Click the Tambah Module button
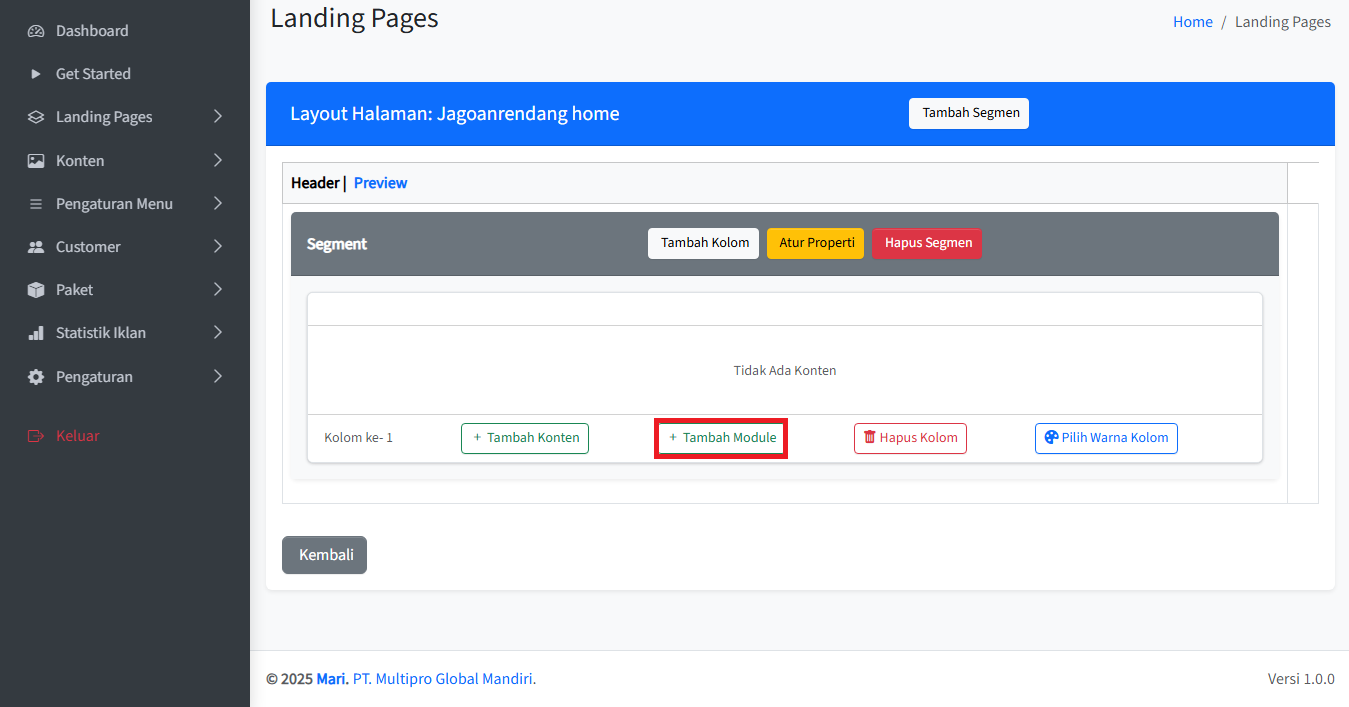The width and height of the screenshot is (1349, 707). (x=721, y=438)
